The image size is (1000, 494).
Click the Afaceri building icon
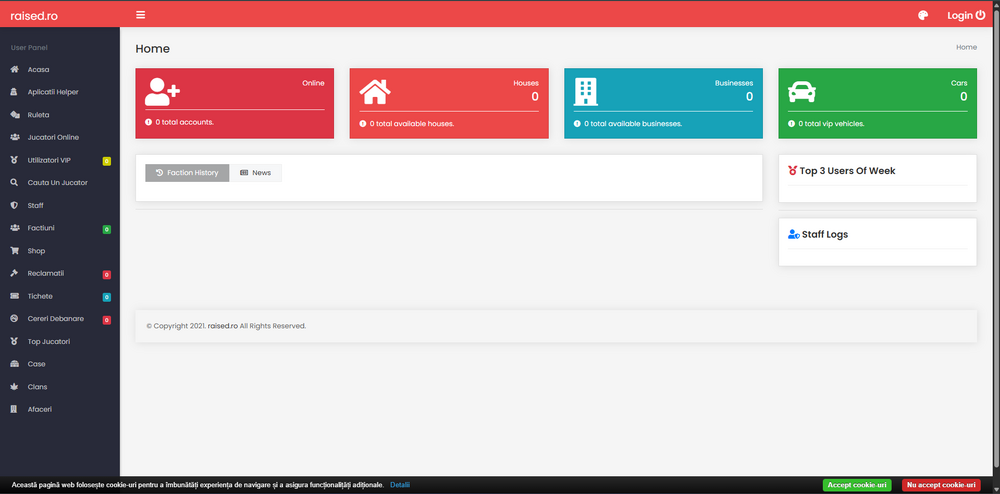click(15, 409)
